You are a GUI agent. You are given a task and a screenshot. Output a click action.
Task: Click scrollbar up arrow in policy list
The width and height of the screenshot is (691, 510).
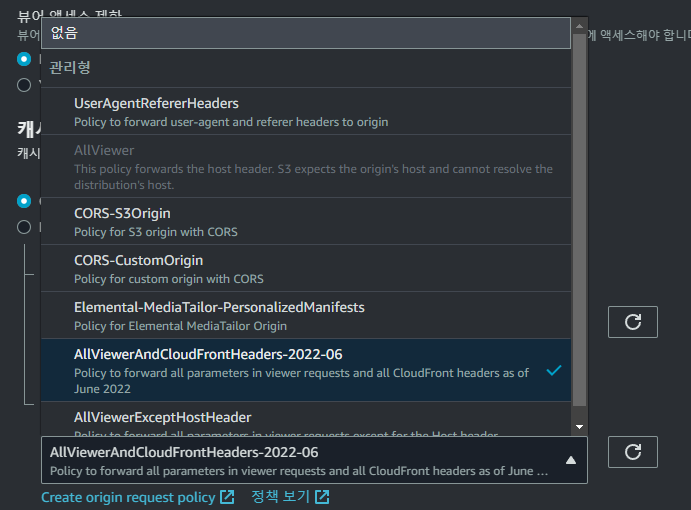(x=580, y=26)
